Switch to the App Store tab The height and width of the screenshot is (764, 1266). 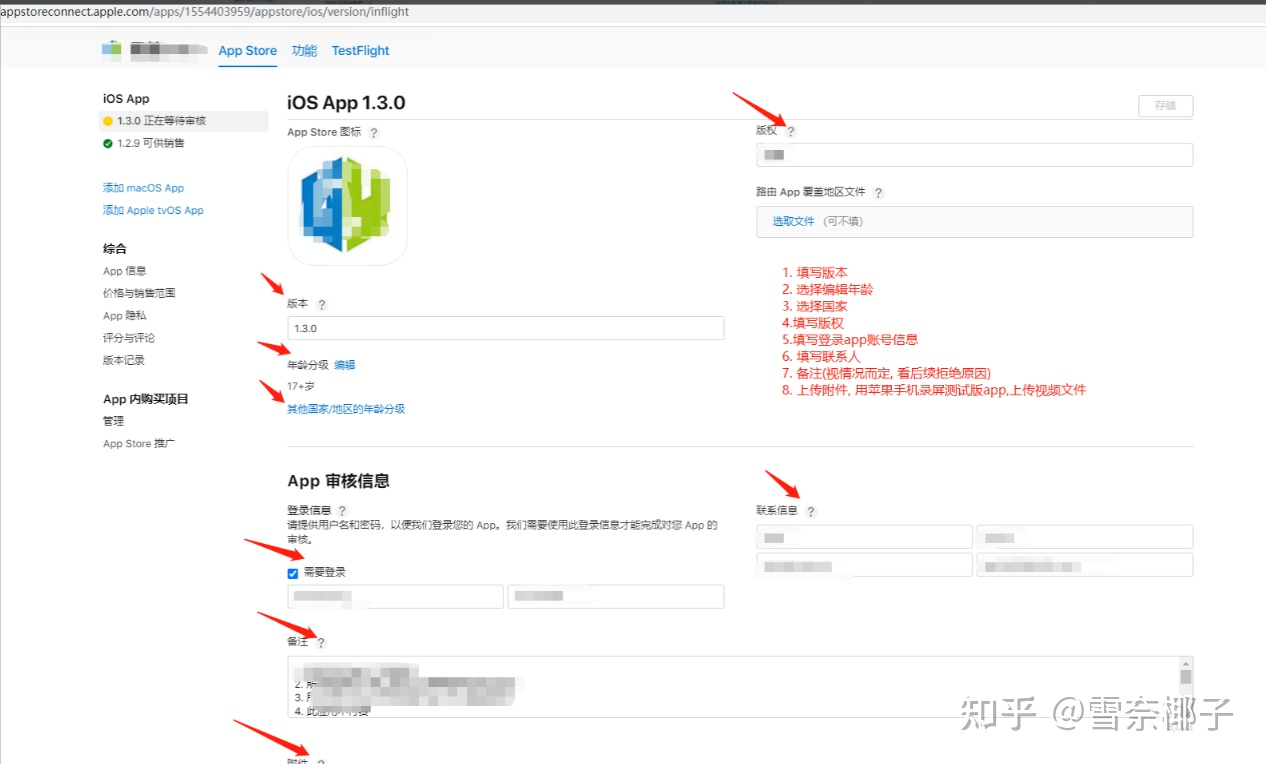coord(247,51)
